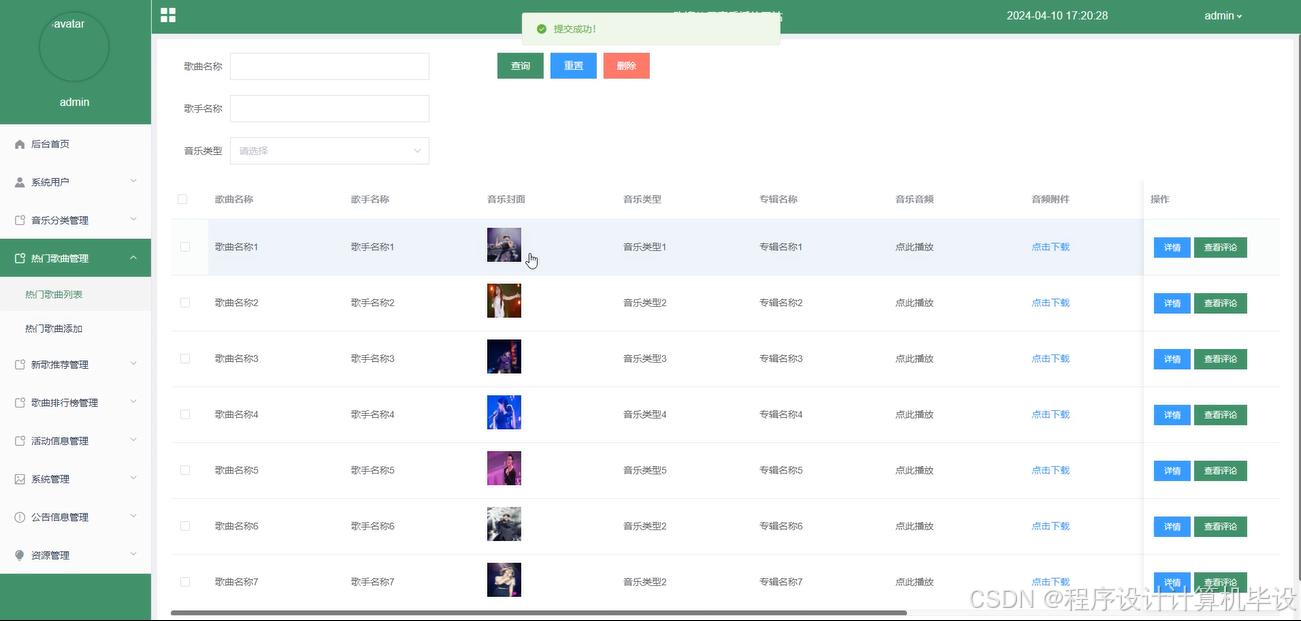Expand 资源管理 menu chevron
This screenshot has height=621, width=1301.
(134, 555)
